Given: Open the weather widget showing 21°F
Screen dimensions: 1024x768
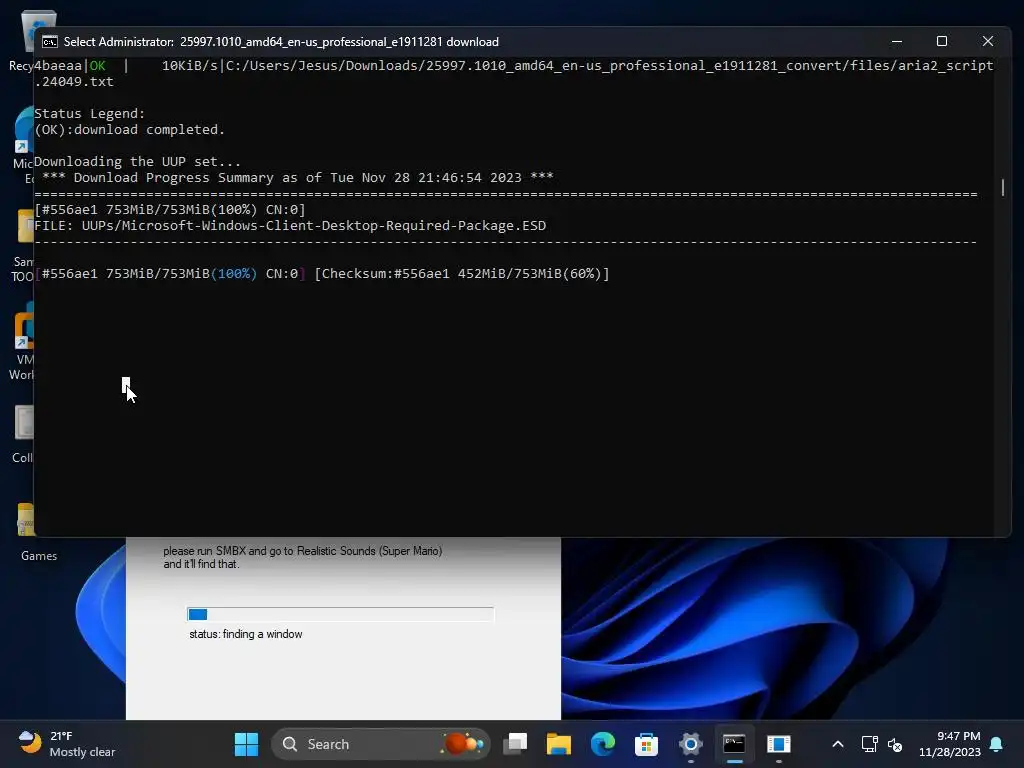Looking at the screenshot, I should pos(66,744).
